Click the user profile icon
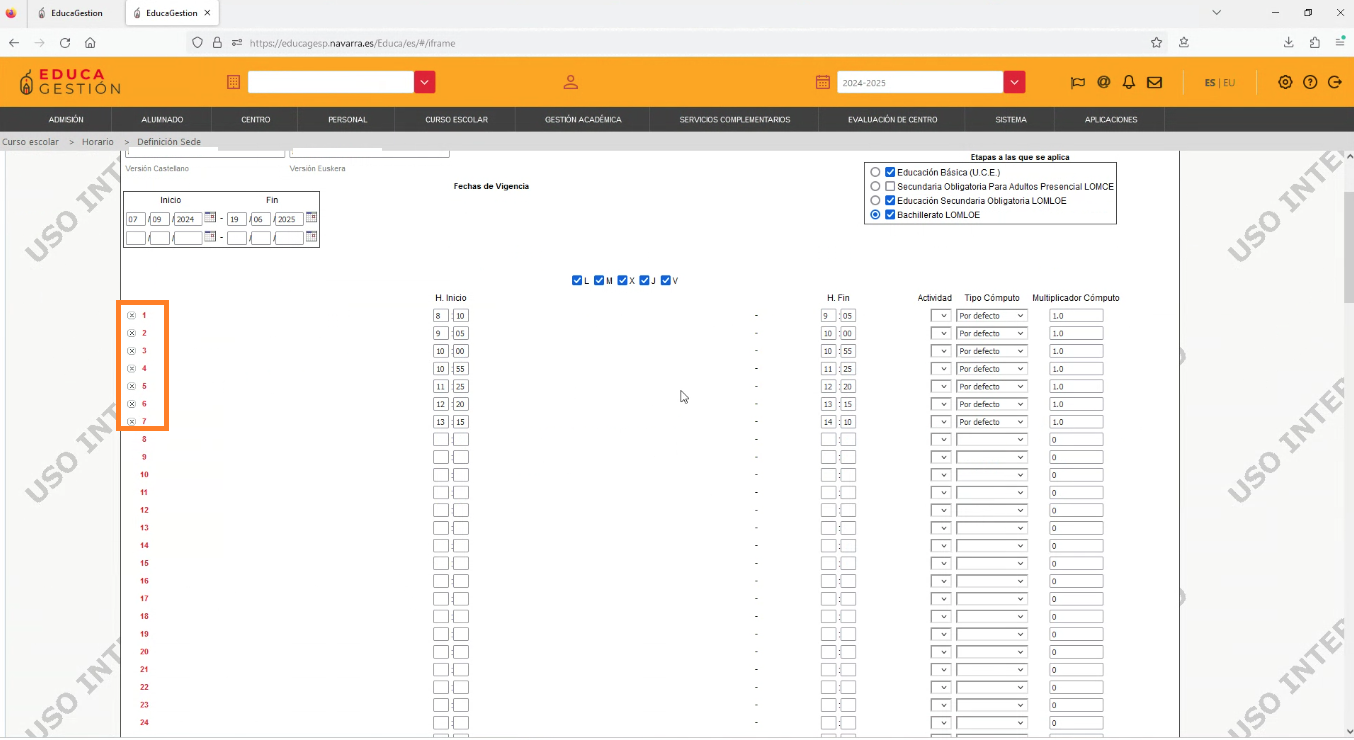The width and height of the screenshot is (1354, 740). point(571,82)
